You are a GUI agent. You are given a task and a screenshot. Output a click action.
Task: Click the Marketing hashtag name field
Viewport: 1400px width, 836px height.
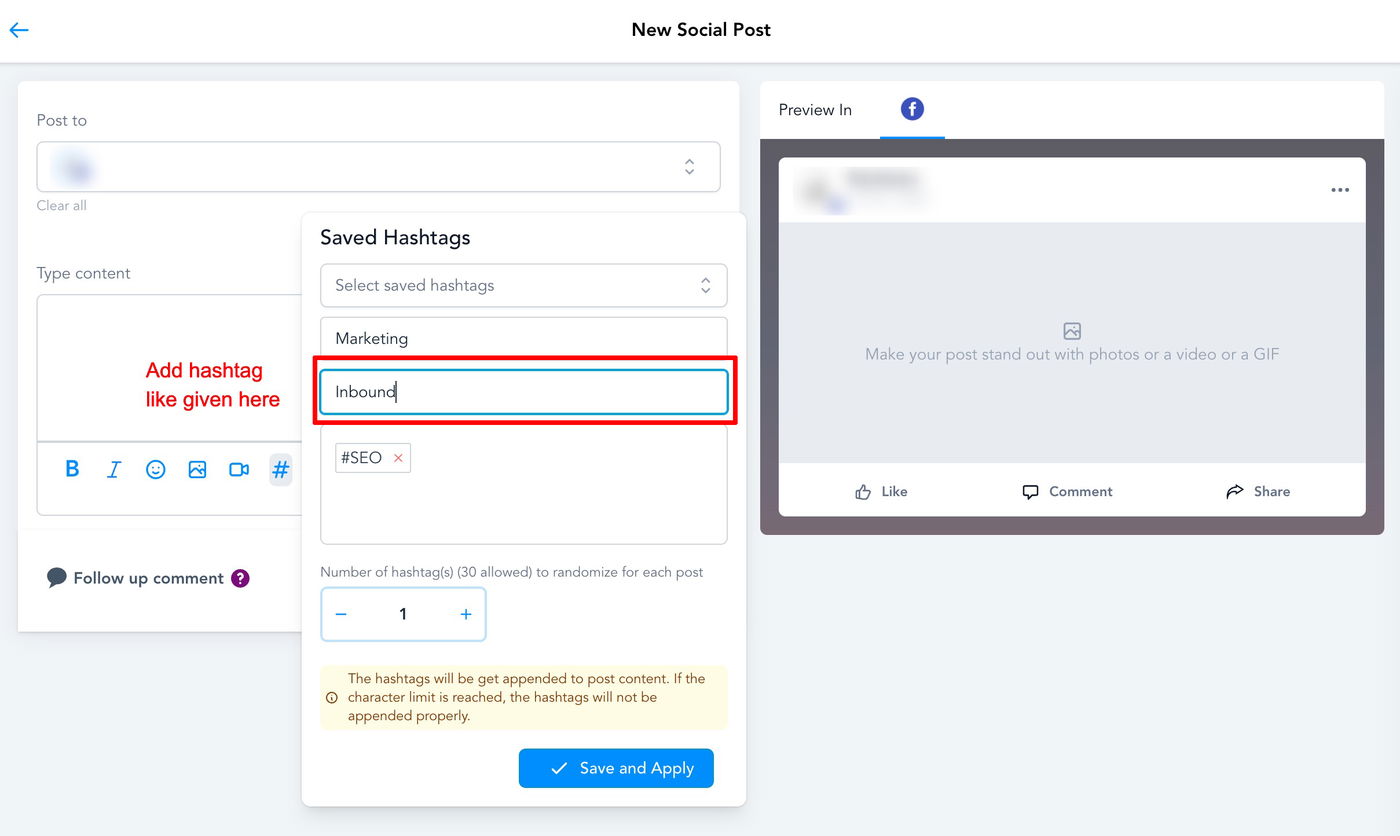pyautogui.click(x=523, y=338)
